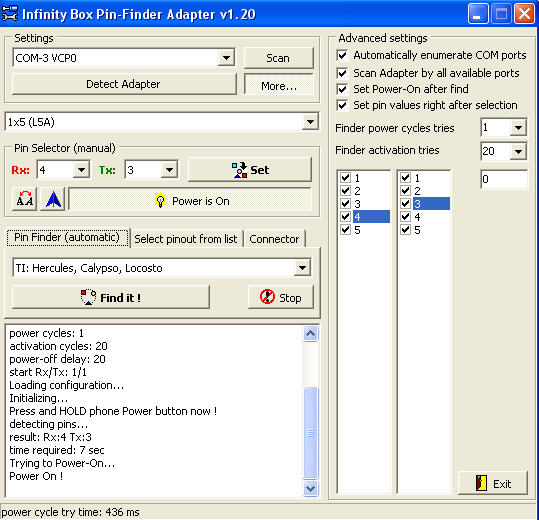Expand the 1x5 (L5A) connector dropdown
The width and height of the screenshot is (539, 520).
tap(310, 122)
